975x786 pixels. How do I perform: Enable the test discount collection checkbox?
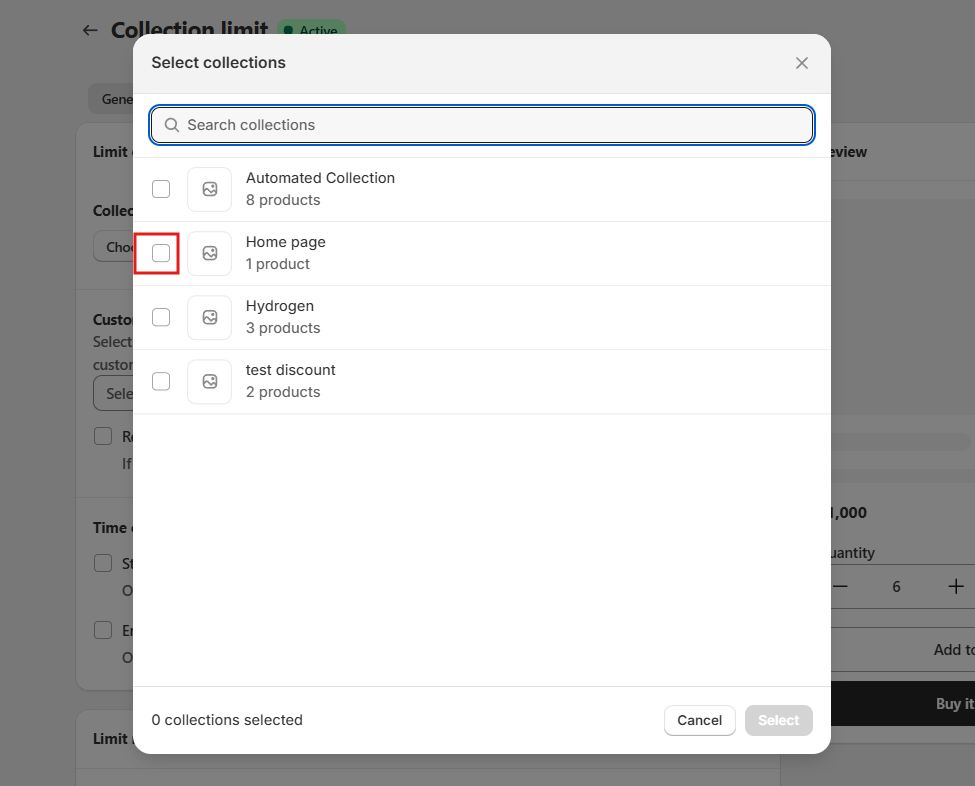[161, 381]
